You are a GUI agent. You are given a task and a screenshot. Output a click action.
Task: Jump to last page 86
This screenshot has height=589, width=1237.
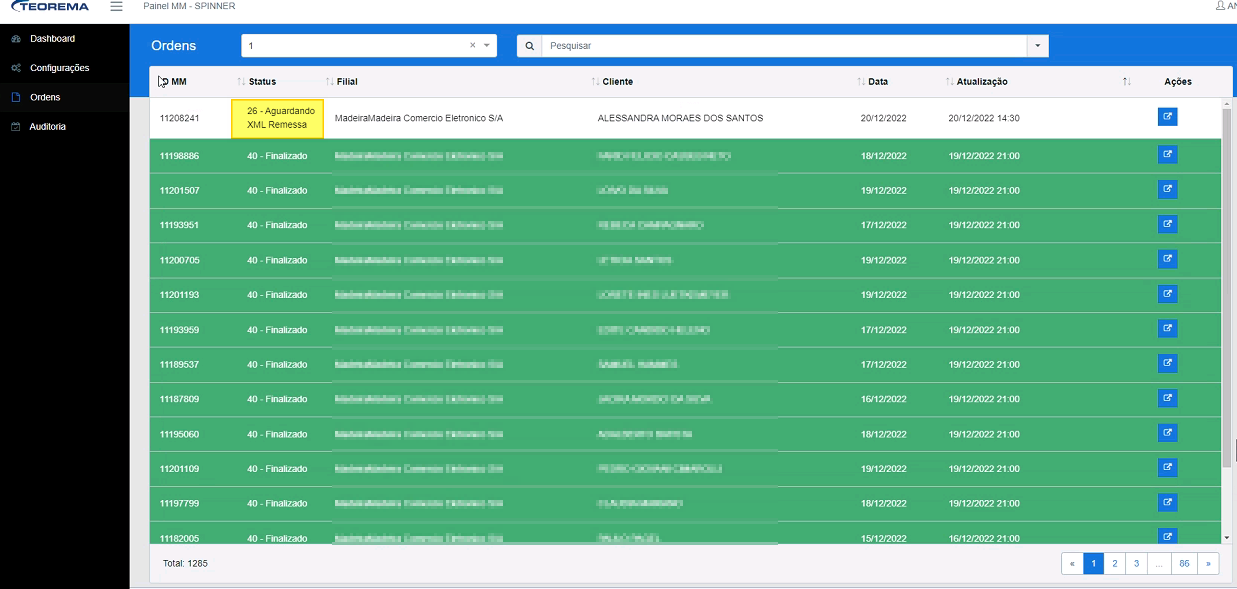1184,564
